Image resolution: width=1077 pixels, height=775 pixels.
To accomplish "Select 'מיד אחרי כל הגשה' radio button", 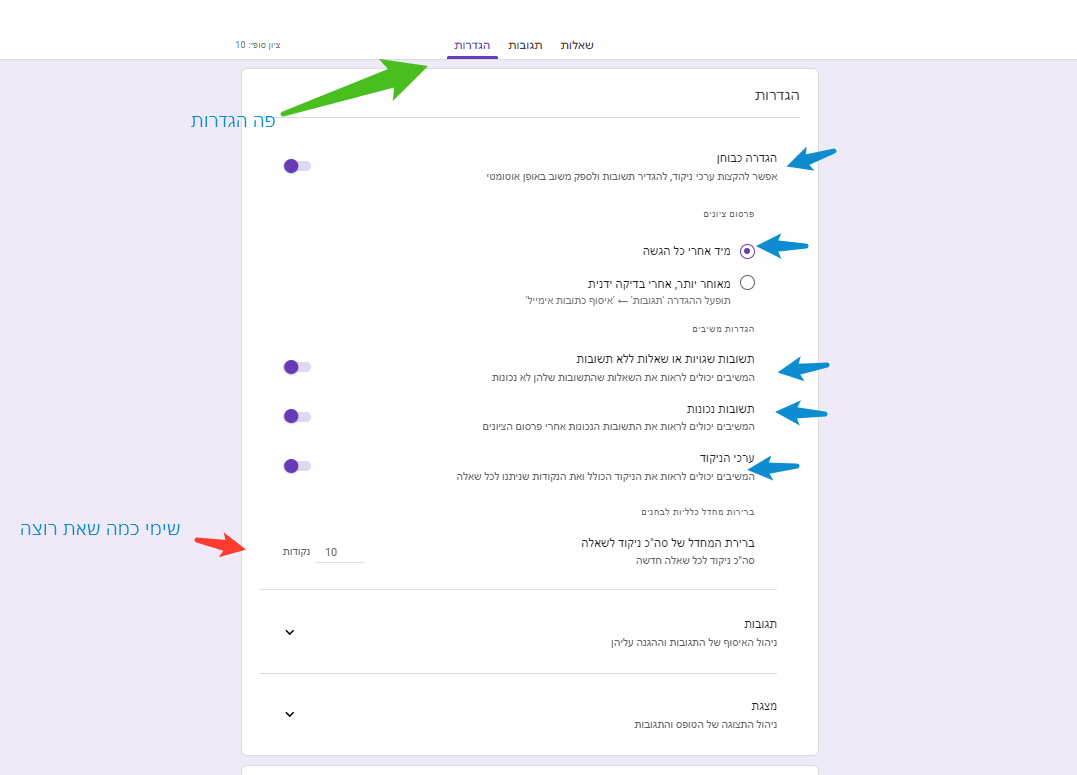I will (x=747, y=251).
